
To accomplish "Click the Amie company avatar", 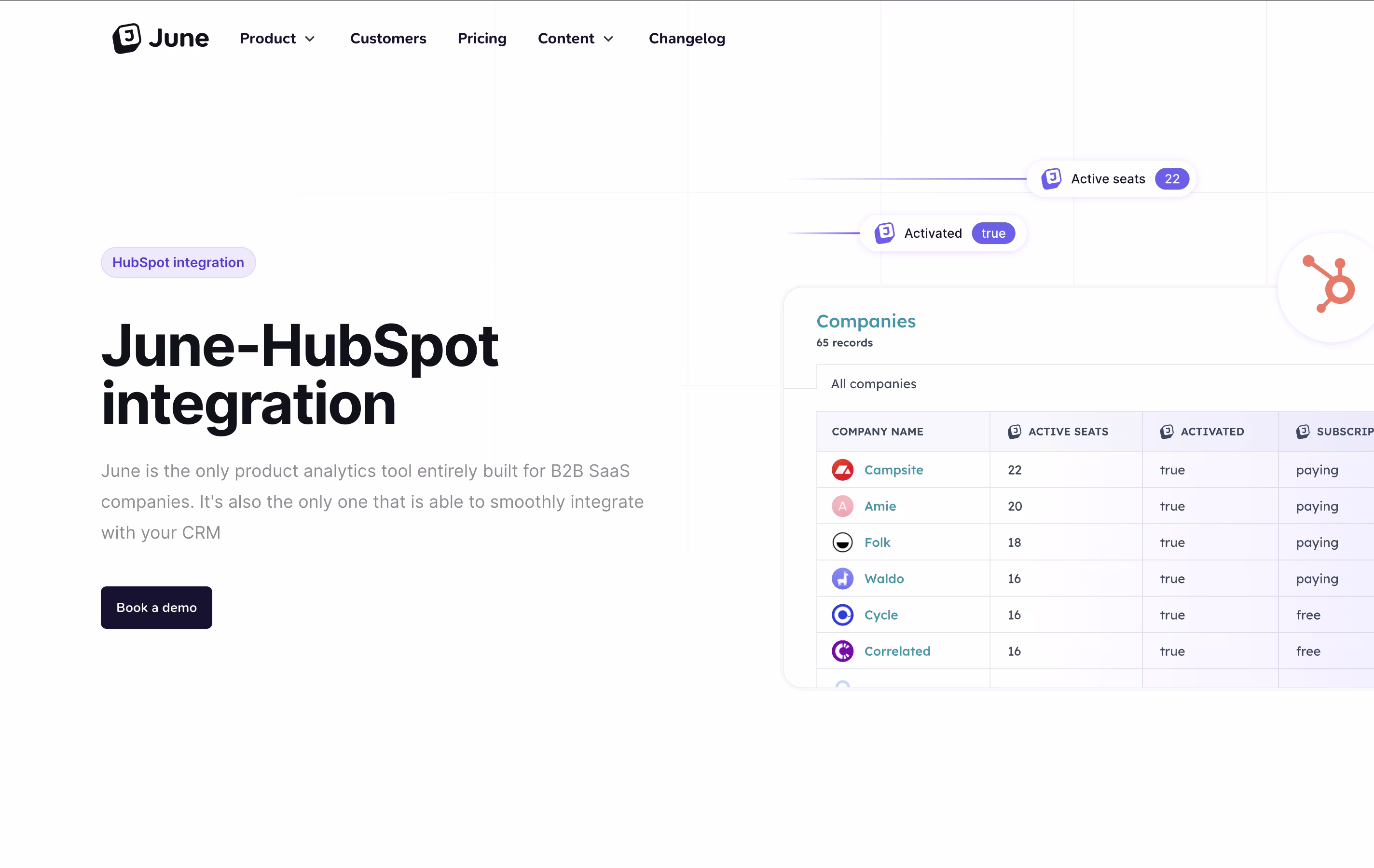I will [x=842, y=506].
